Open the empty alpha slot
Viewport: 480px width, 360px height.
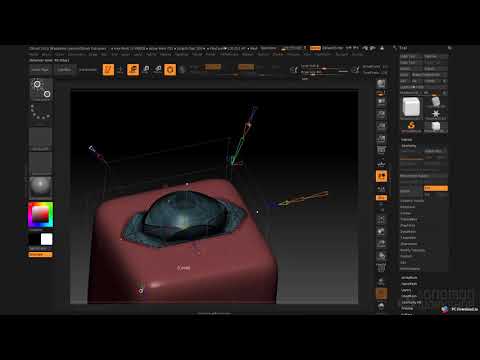41,138
